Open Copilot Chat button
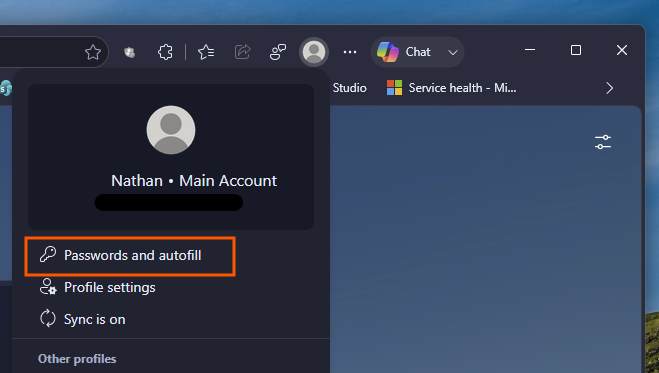The height and width of the screenshot is (373, 659). (404, 52)
